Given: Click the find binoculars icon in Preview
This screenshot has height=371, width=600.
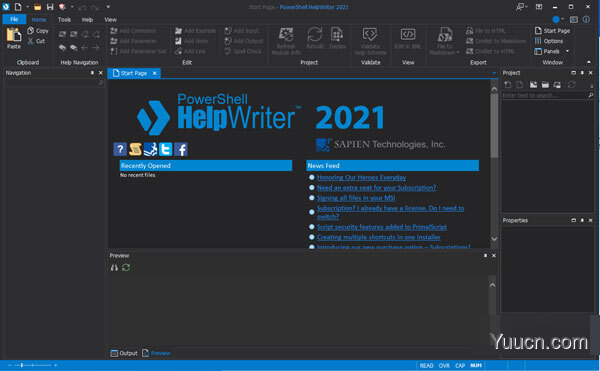Looking at the screenshot, I should tap(114, 268).
